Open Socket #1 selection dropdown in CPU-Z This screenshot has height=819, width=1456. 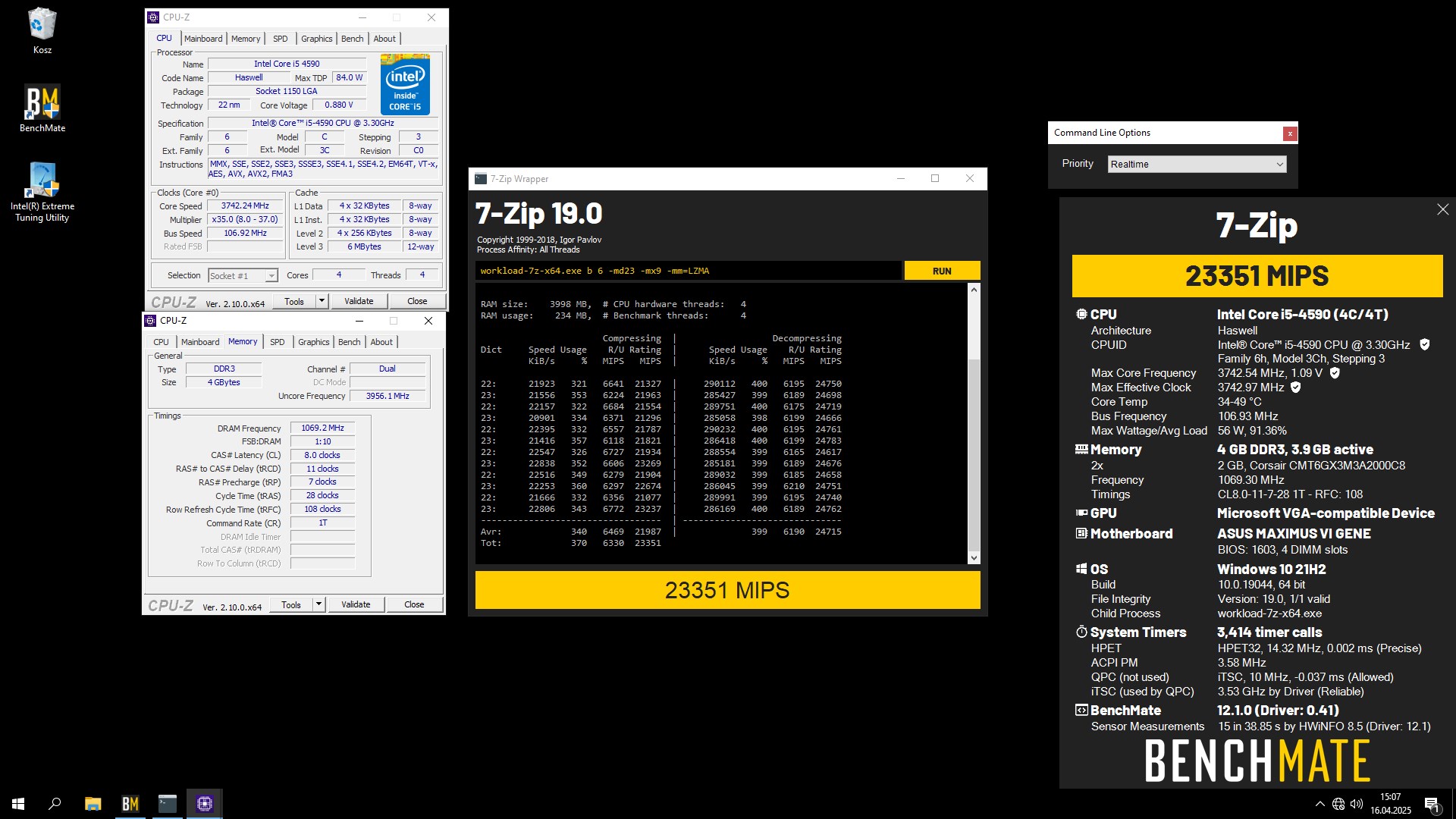point(243,276)
